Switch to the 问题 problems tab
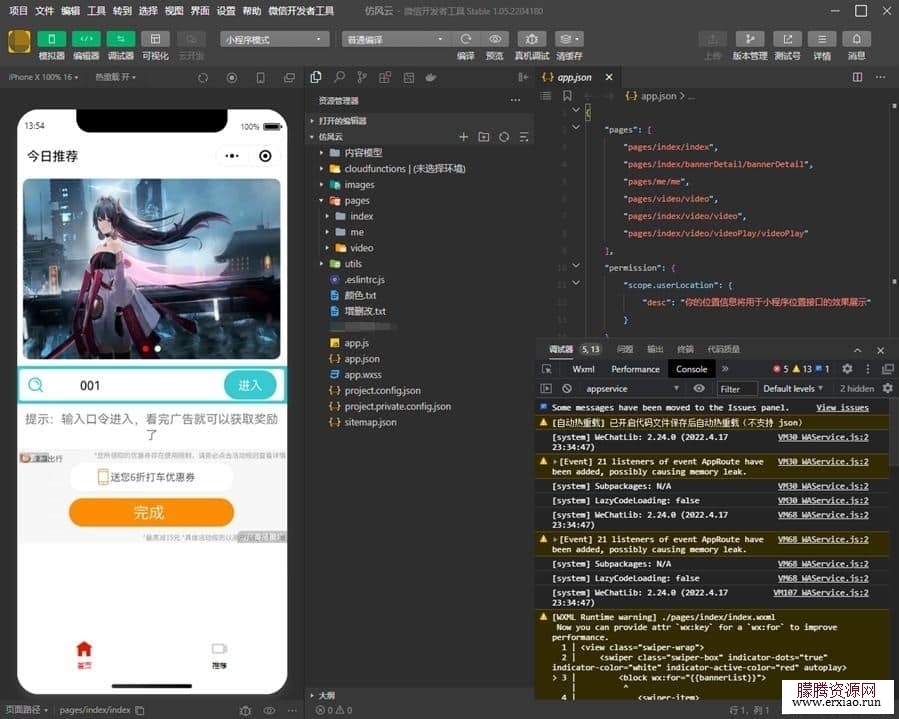 (625, 349)
